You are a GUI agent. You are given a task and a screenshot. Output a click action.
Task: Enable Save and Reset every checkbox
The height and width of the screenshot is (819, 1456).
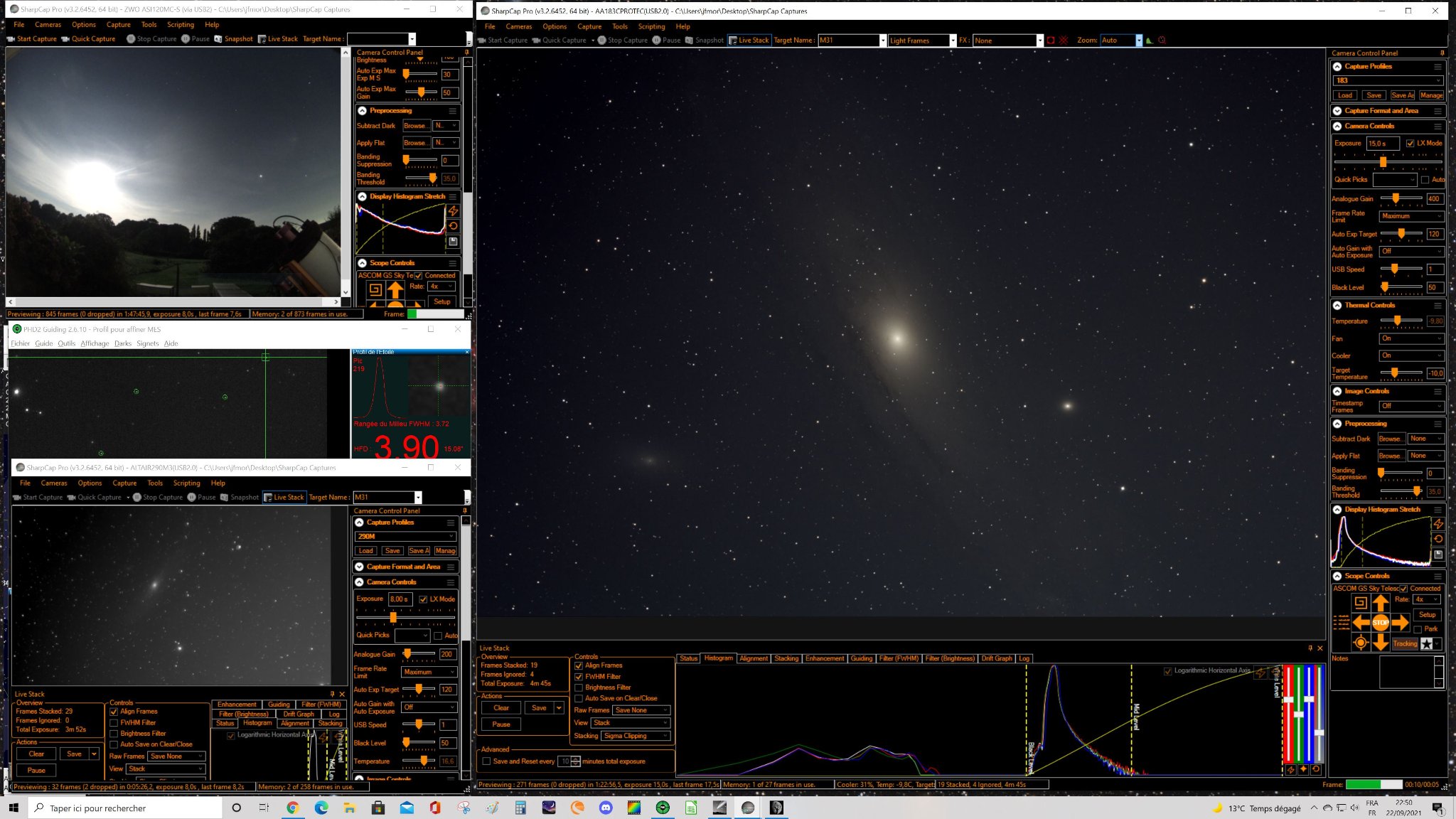(486, 761)
